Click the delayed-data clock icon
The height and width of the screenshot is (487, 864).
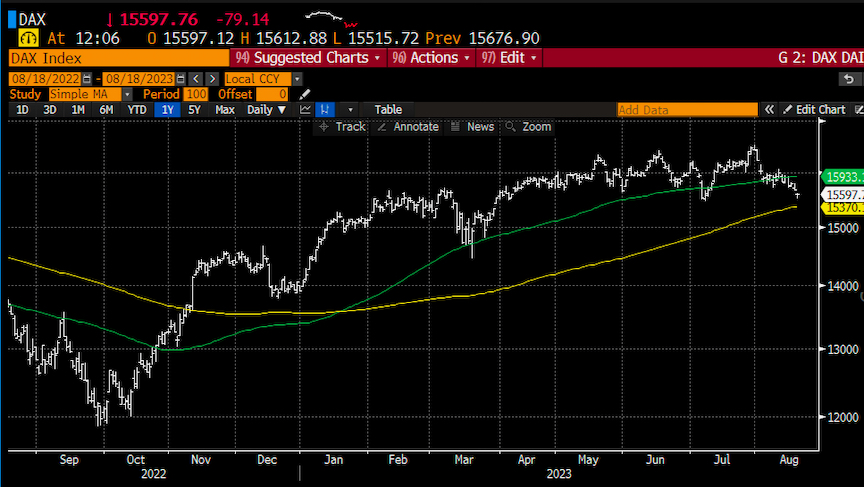point(28,38)
